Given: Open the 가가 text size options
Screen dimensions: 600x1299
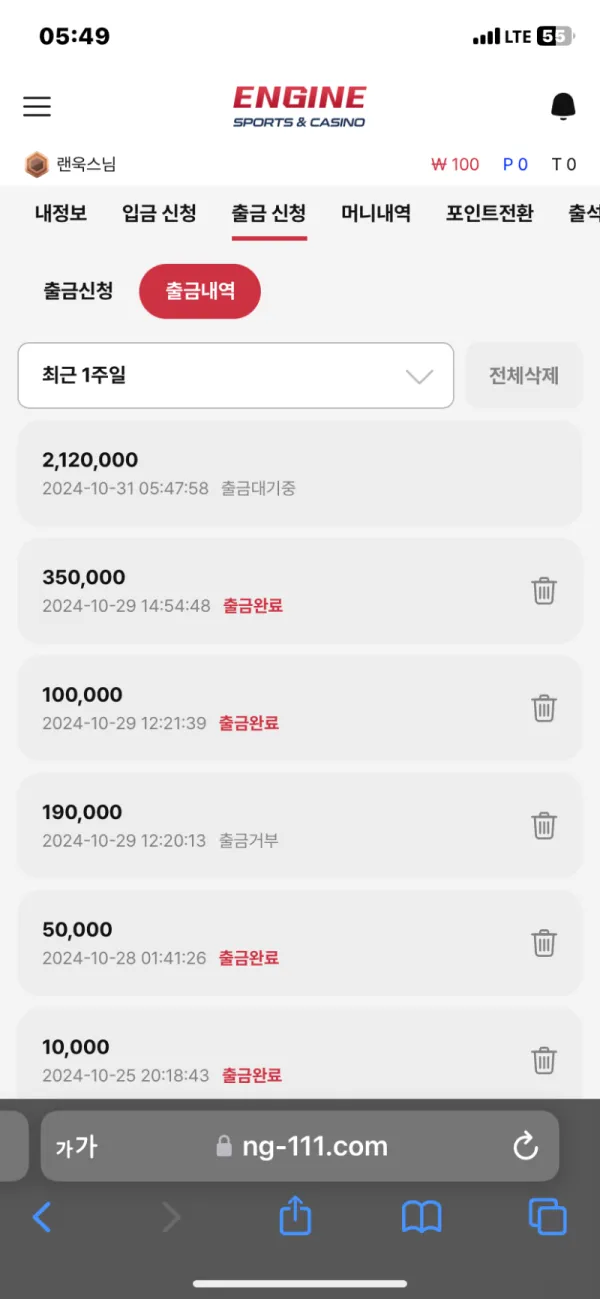Looking at the screenshot, I should [x=76, y=1147].
